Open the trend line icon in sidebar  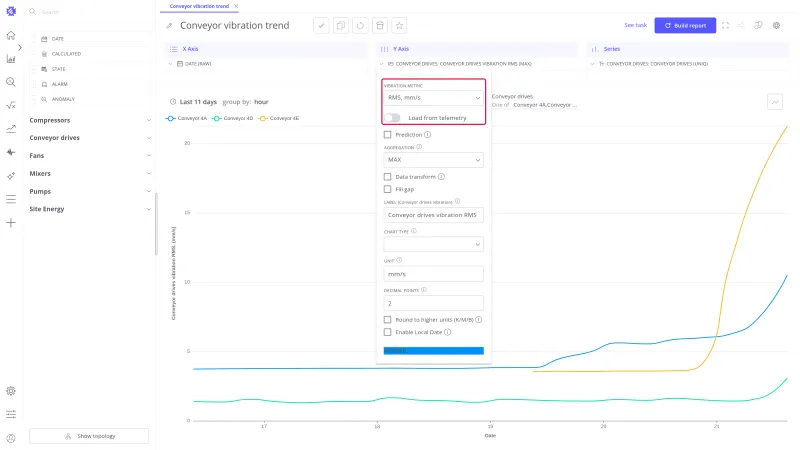[11, 129]
